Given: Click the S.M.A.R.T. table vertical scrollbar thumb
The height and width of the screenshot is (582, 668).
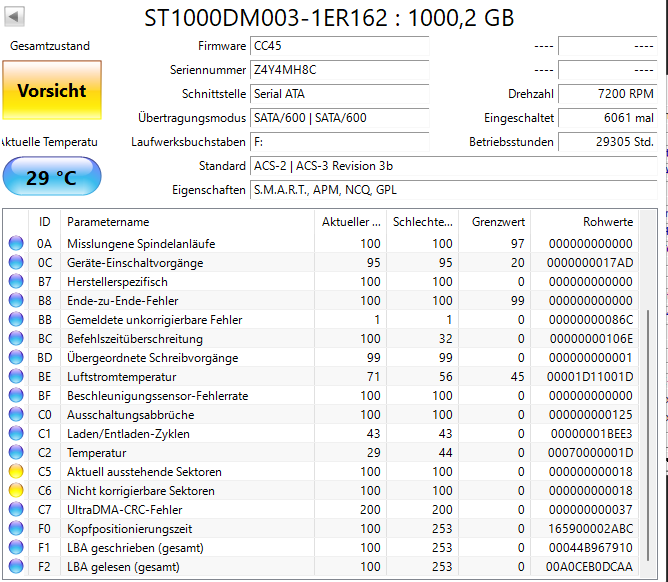Looking at the screenshot, I should (648, 435).
